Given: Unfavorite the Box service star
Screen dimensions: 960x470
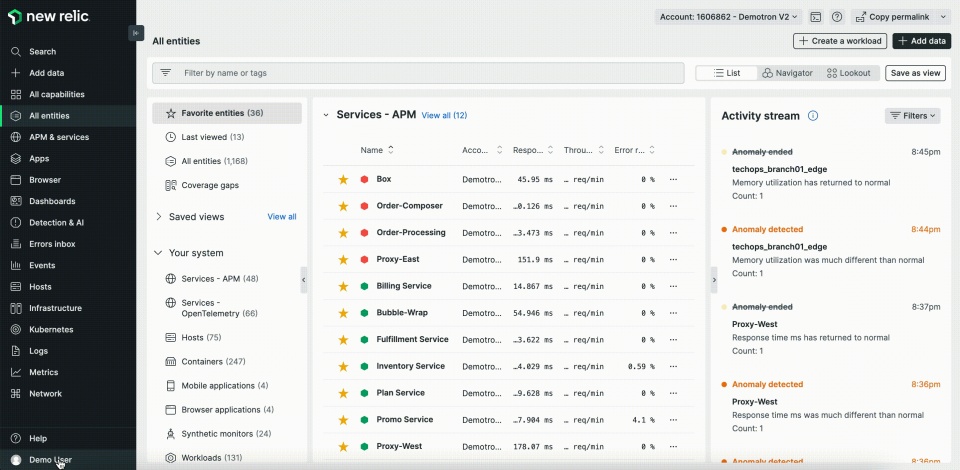Looking at the screenshot, I should (x=343, y=179).
